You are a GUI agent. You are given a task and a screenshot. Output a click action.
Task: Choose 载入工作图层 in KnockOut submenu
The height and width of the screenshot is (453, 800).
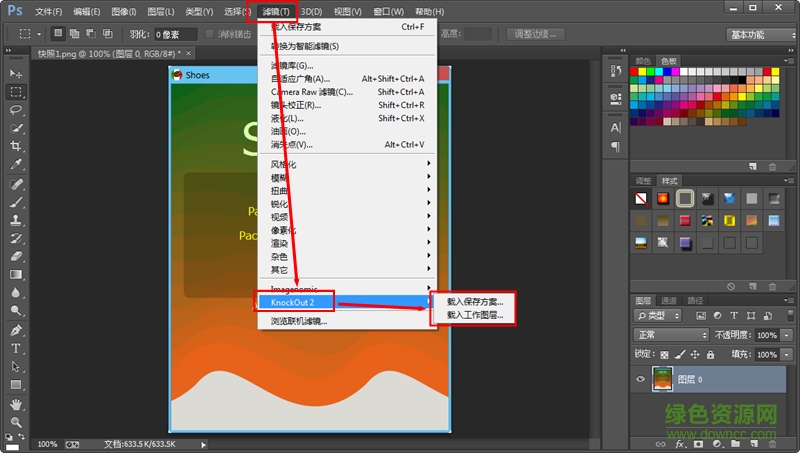(474, 315)
